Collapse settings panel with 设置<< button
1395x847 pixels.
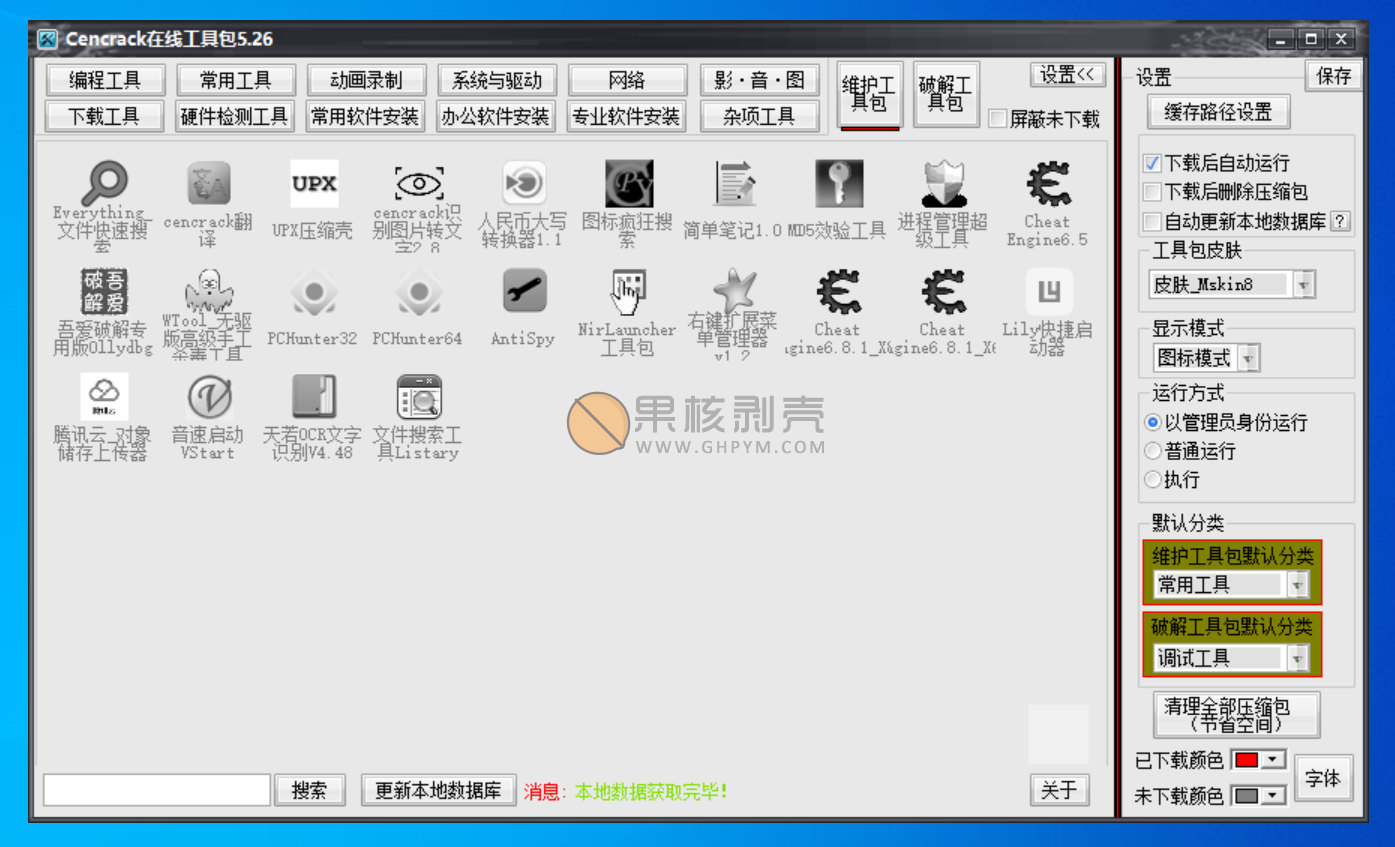pos(1067,75)
